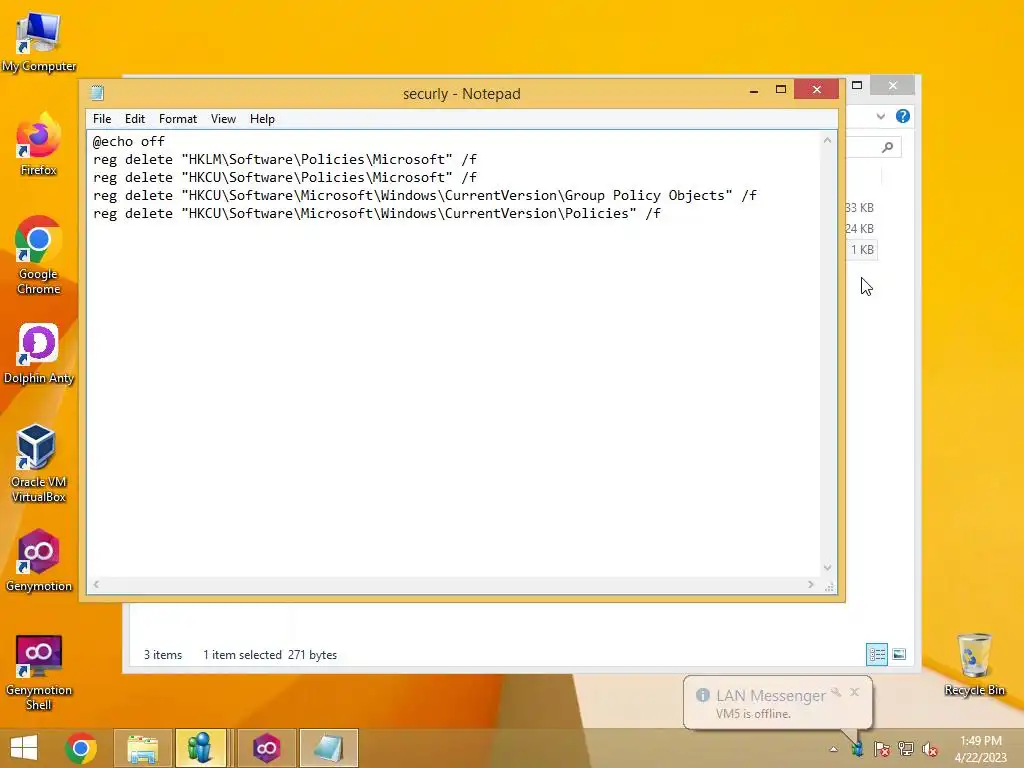
Task: Switch to File Explorer in taskbar
Action: [x=143, y=748]
